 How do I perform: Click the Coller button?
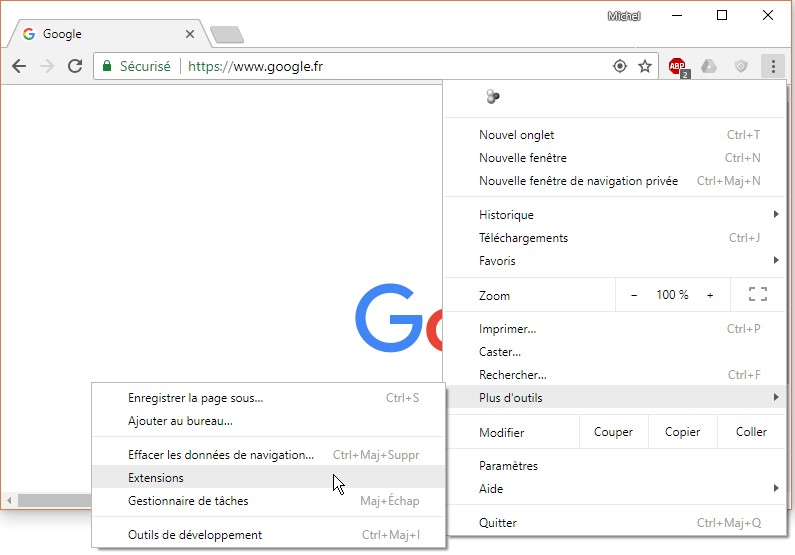point(751,432)
